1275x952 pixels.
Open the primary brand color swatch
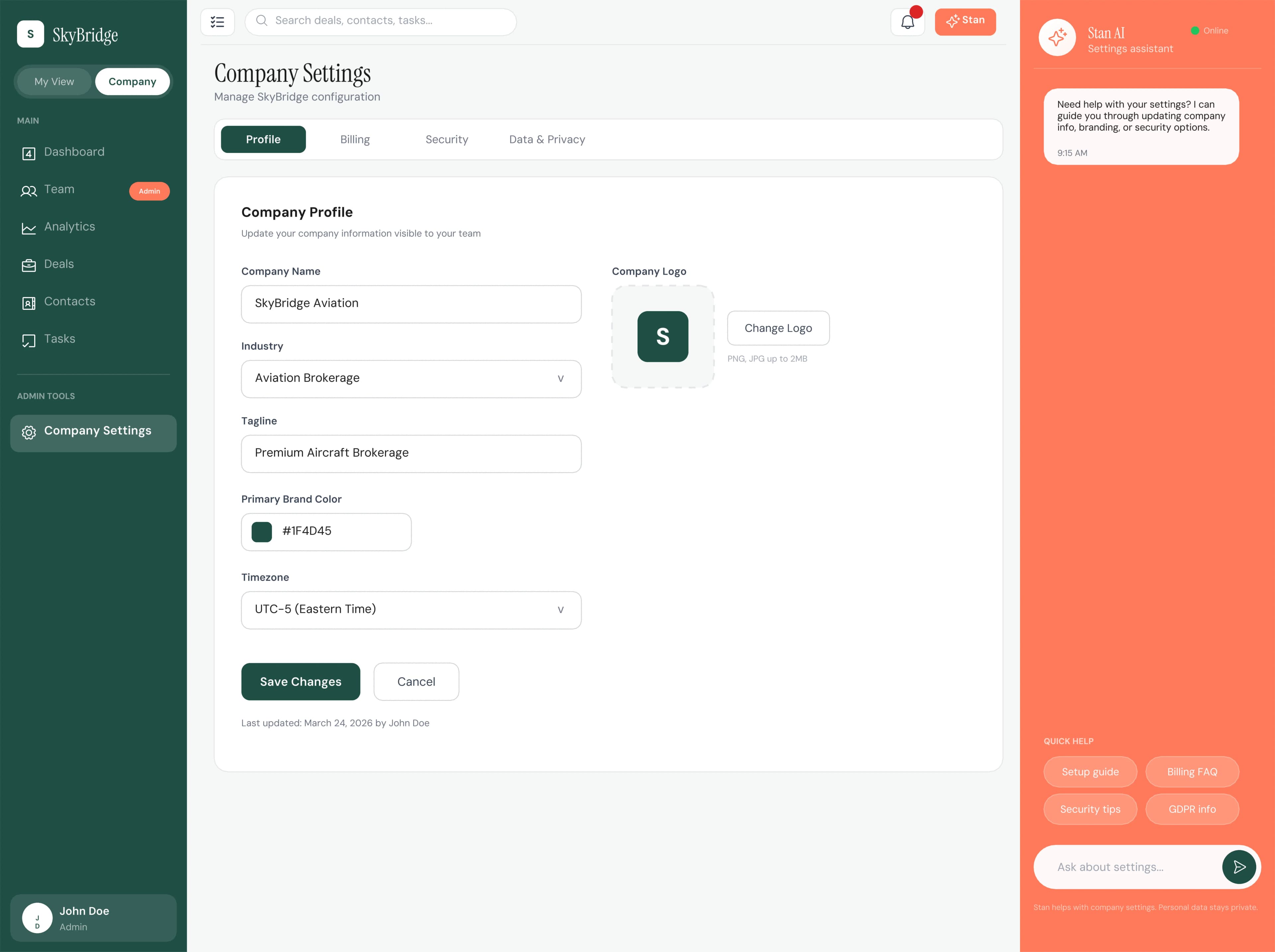tap(262, 531)
